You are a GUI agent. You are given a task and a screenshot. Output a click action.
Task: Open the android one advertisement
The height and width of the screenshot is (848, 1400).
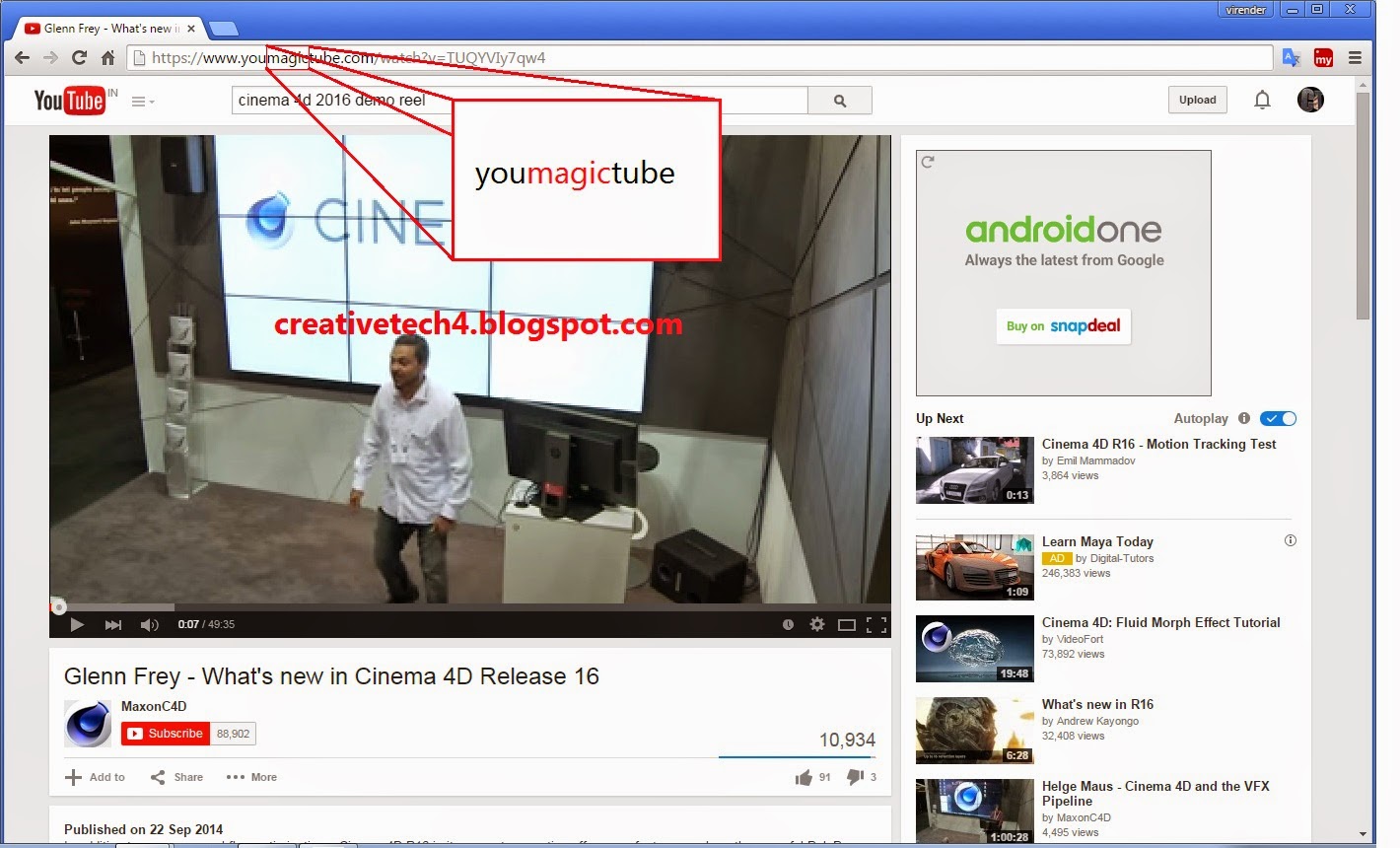[1064, 273]
